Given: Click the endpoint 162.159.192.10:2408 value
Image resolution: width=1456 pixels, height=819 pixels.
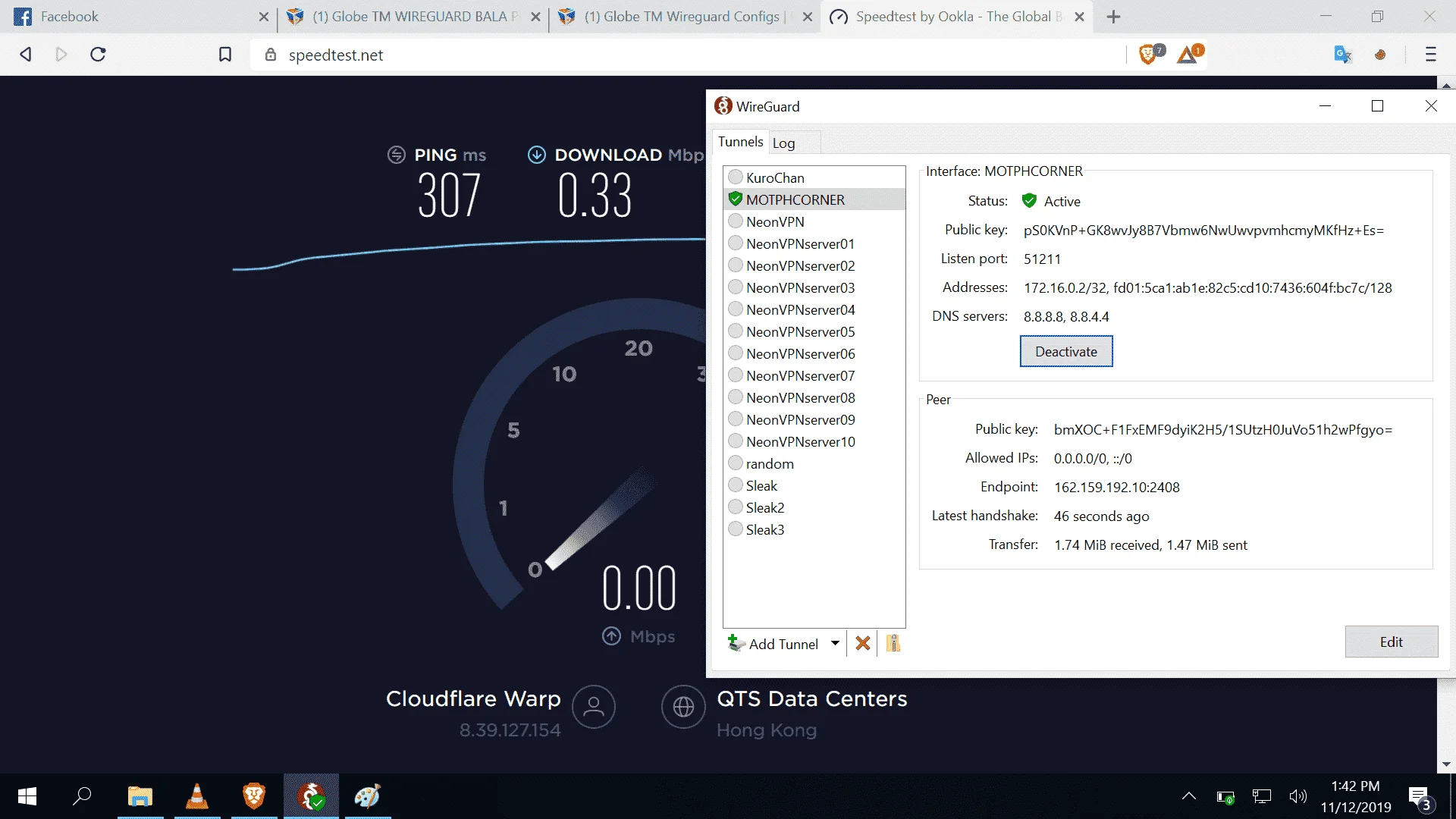Looking at the screenshot, I should pos(1117,487).
